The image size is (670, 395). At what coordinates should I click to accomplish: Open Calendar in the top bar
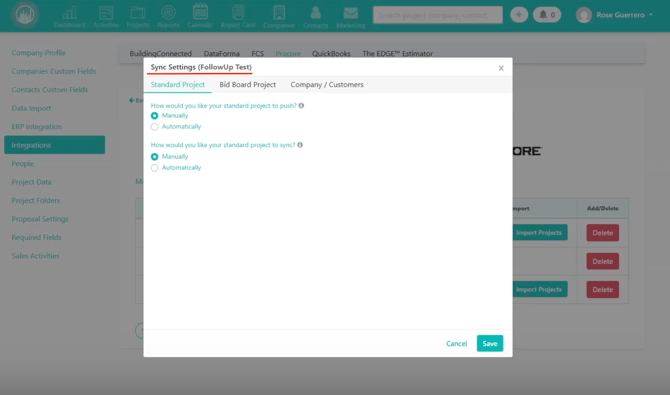tap(200, 16)
